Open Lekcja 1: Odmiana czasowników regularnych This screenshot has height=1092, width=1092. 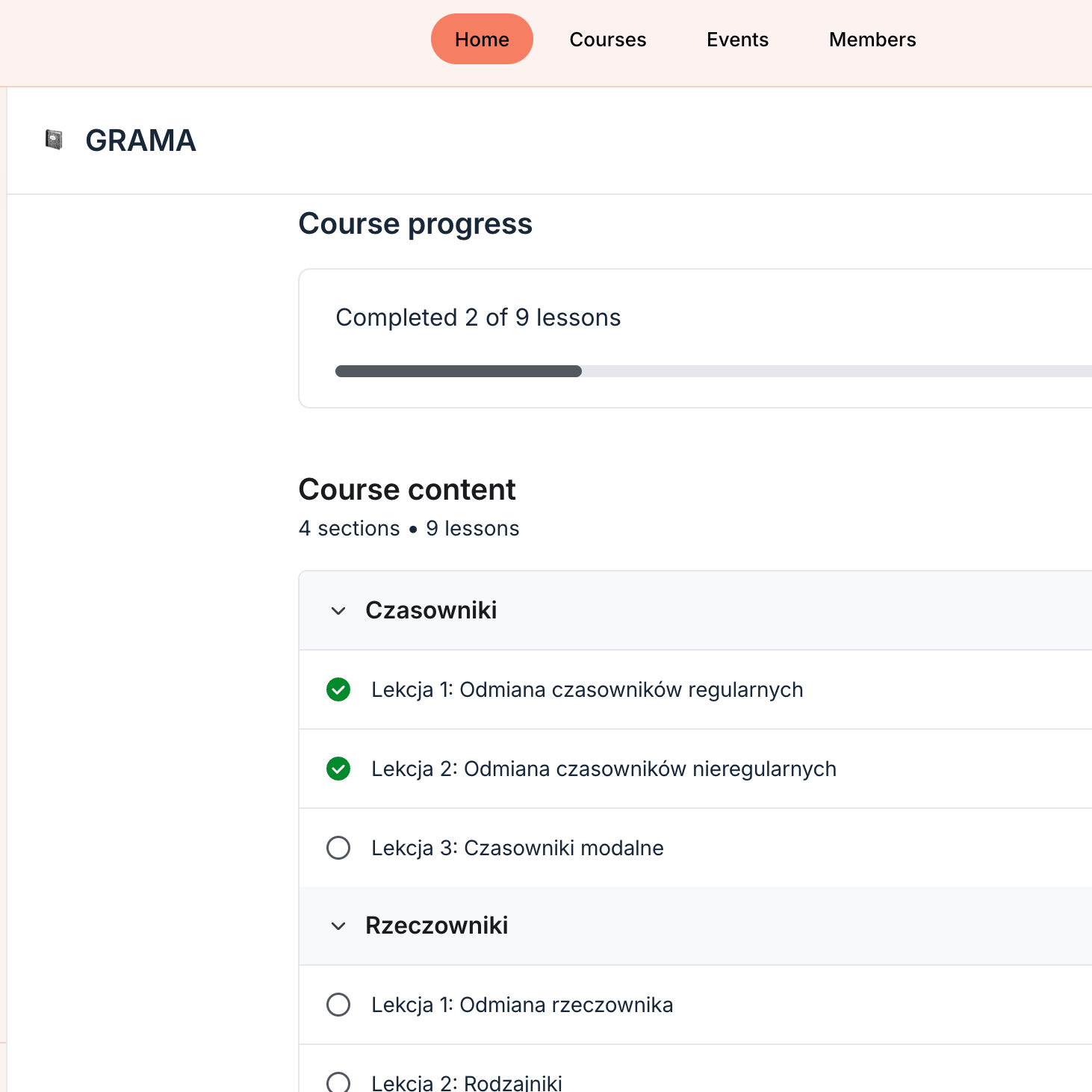click(x=587, y=689)
